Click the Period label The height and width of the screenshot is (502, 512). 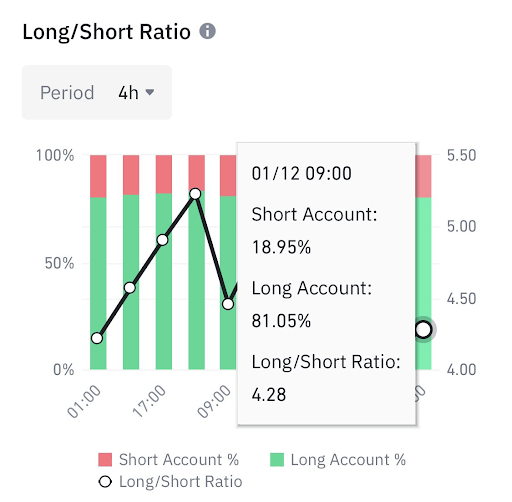click(67, 92)
